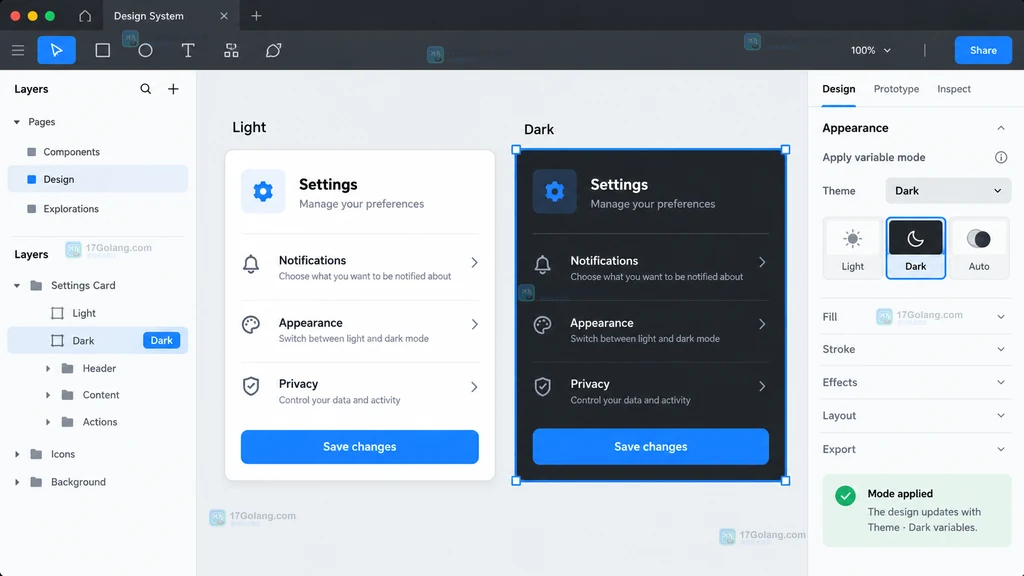Open Privacy row in Dark card

[x=650, y=391]
